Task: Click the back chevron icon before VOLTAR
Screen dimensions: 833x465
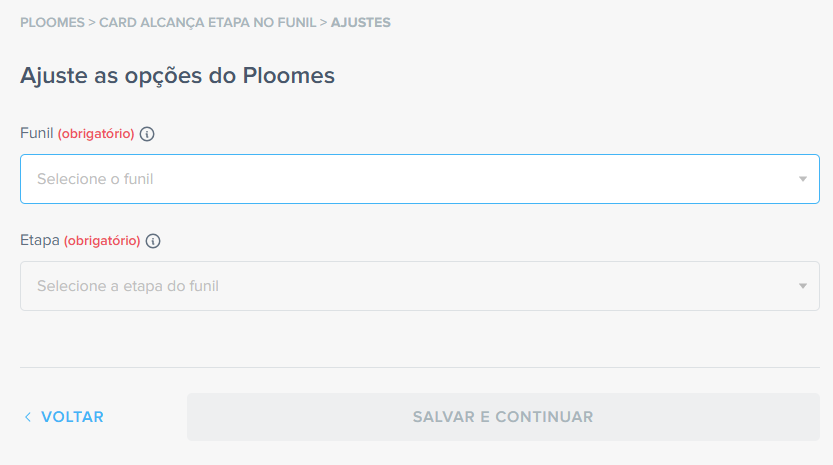Action: (x=28, y=417)
